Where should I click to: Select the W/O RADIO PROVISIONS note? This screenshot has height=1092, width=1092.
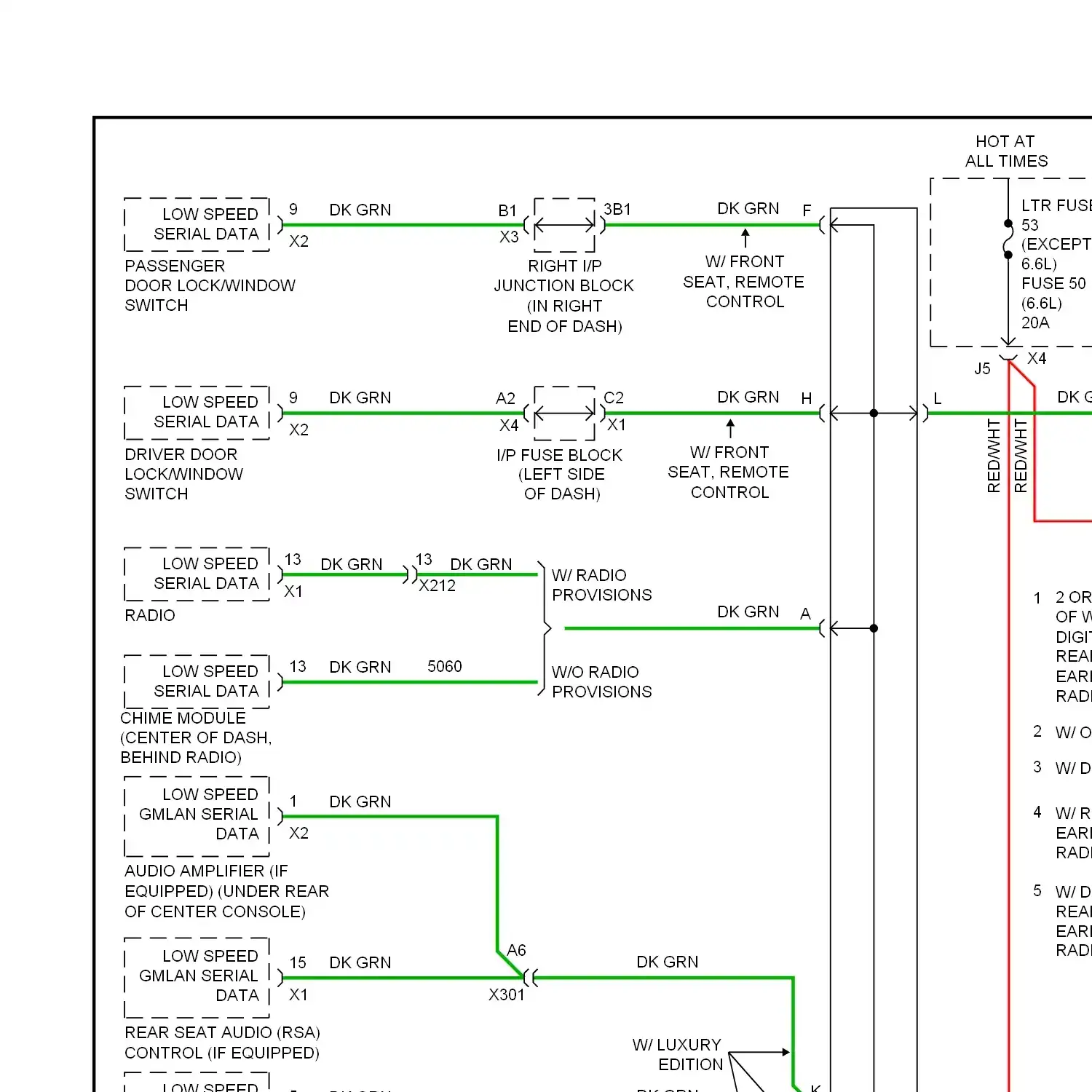coord(601,682)
